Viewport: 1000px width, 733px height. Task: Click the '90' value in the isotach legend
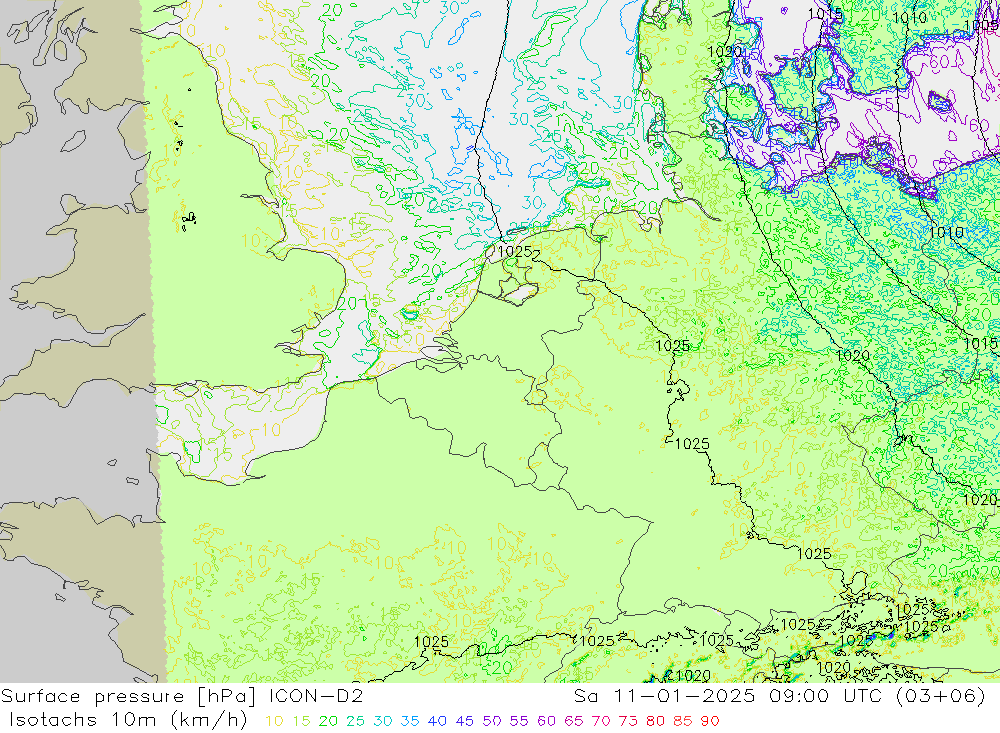coord(710,721)
